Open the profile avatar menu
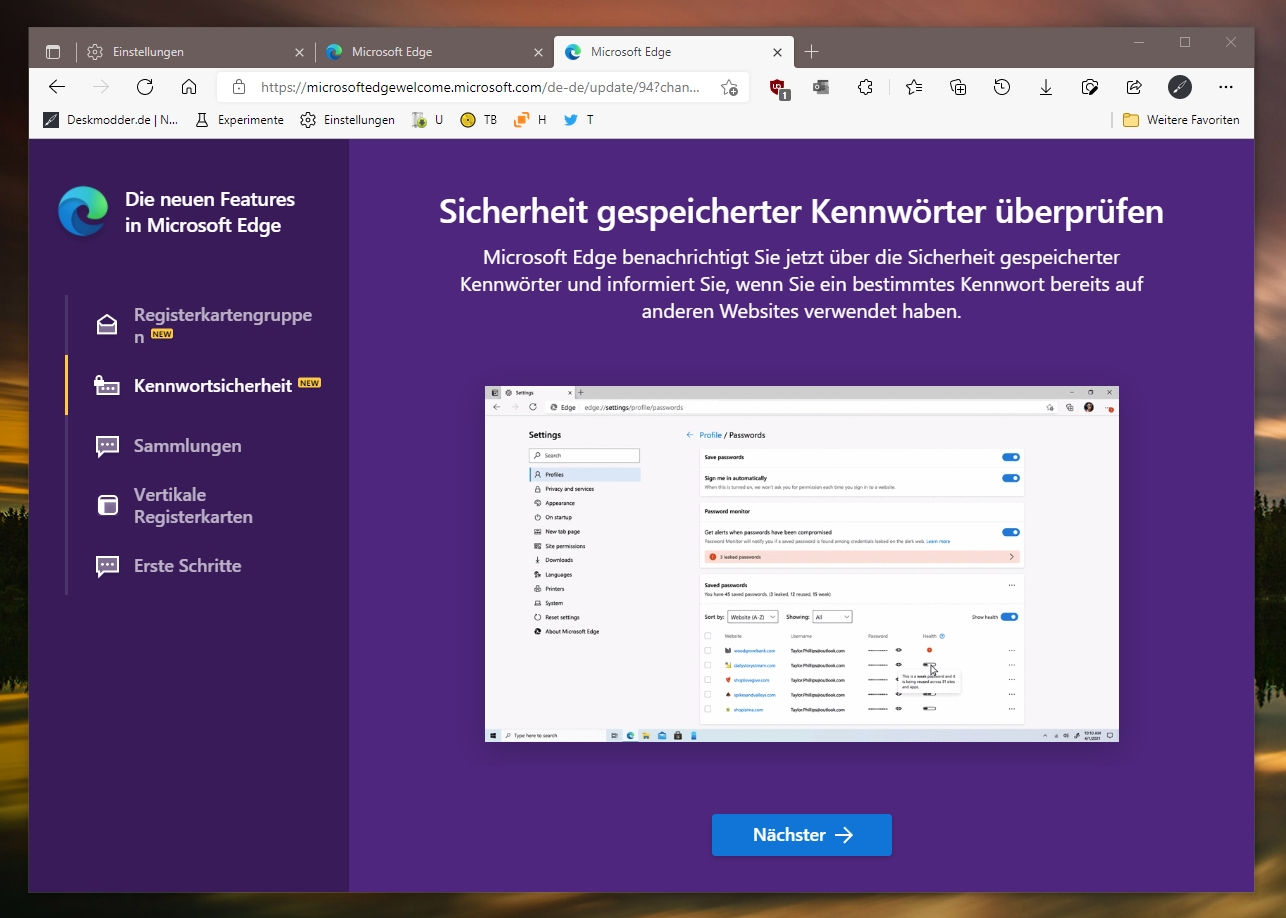This screenshot has width=1286, height=918. pyautogui.click(x=1180, y=87)
